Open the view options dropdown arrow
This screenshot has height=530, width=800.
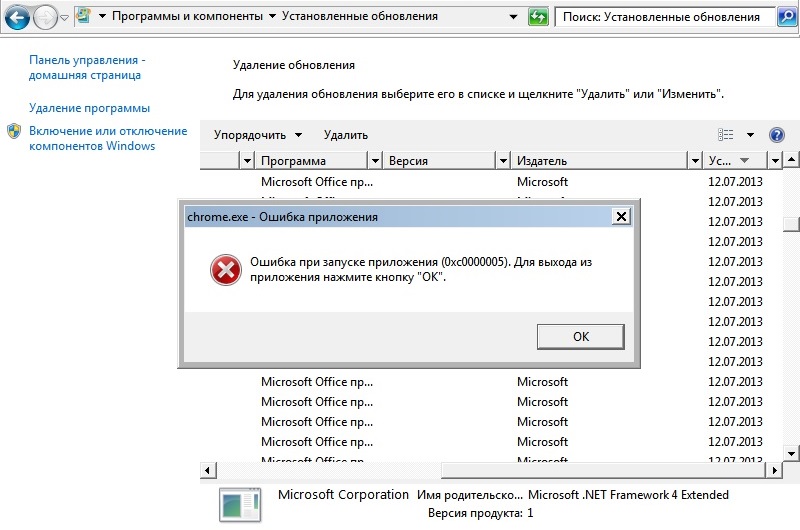pyautogui.click(x=750, y=135)
